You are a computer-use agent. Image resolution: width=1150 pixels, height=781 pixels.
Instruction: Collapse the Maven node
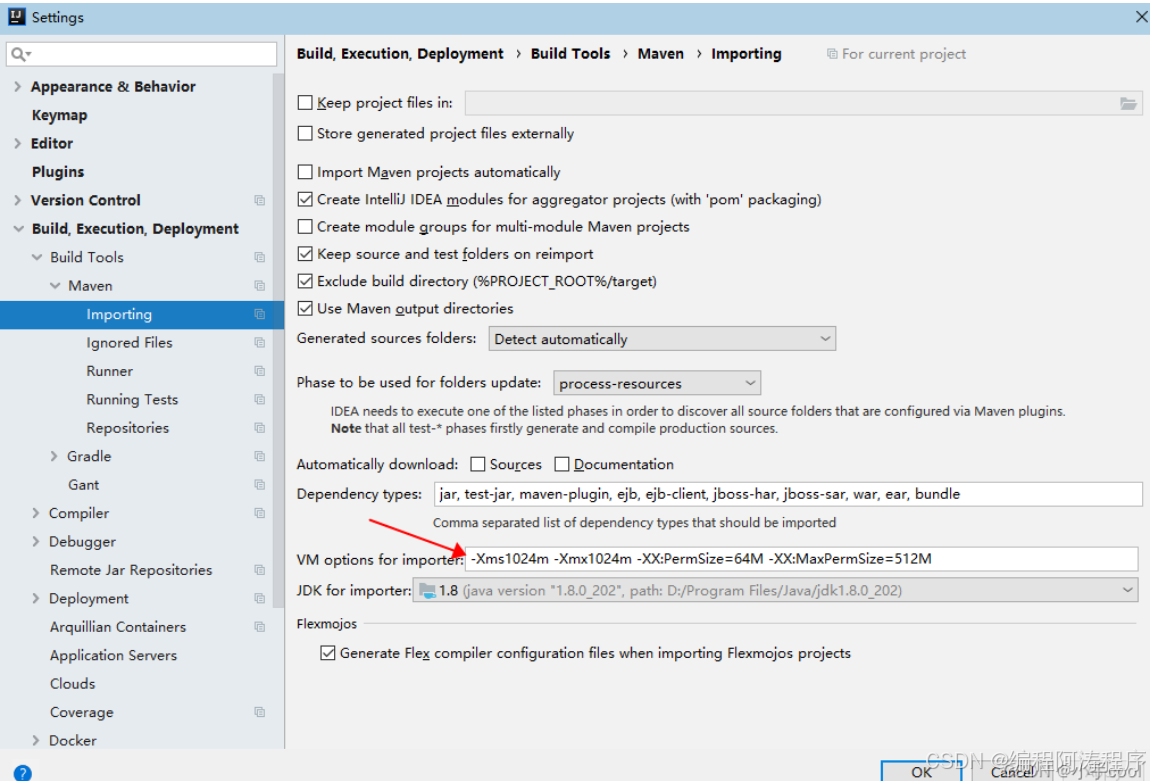click(x=55, y=285)
